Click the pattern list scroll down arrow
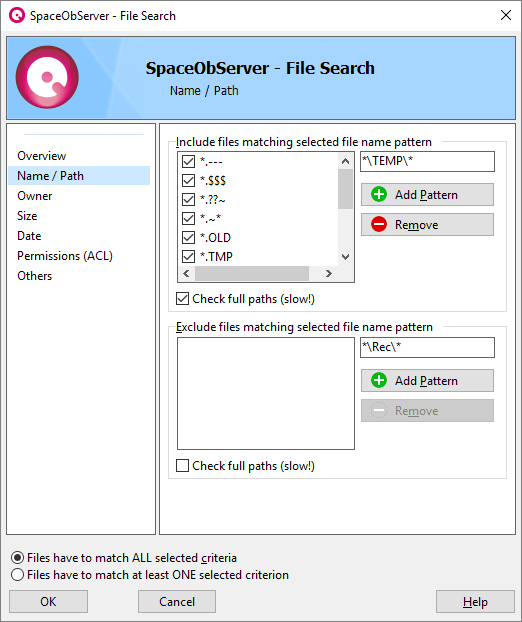Screen dimensions: 522x622 pyautogui.click(x=345, y=257)
